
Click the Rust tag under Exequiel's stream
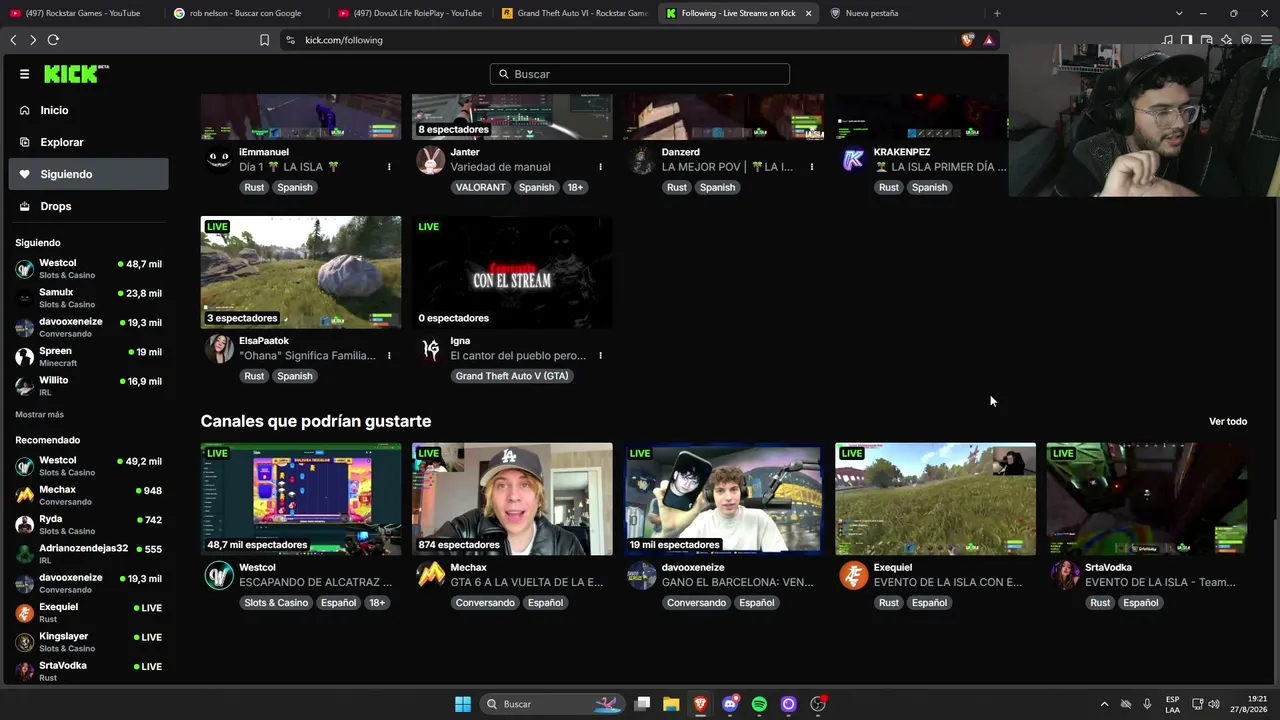point(889,603)
